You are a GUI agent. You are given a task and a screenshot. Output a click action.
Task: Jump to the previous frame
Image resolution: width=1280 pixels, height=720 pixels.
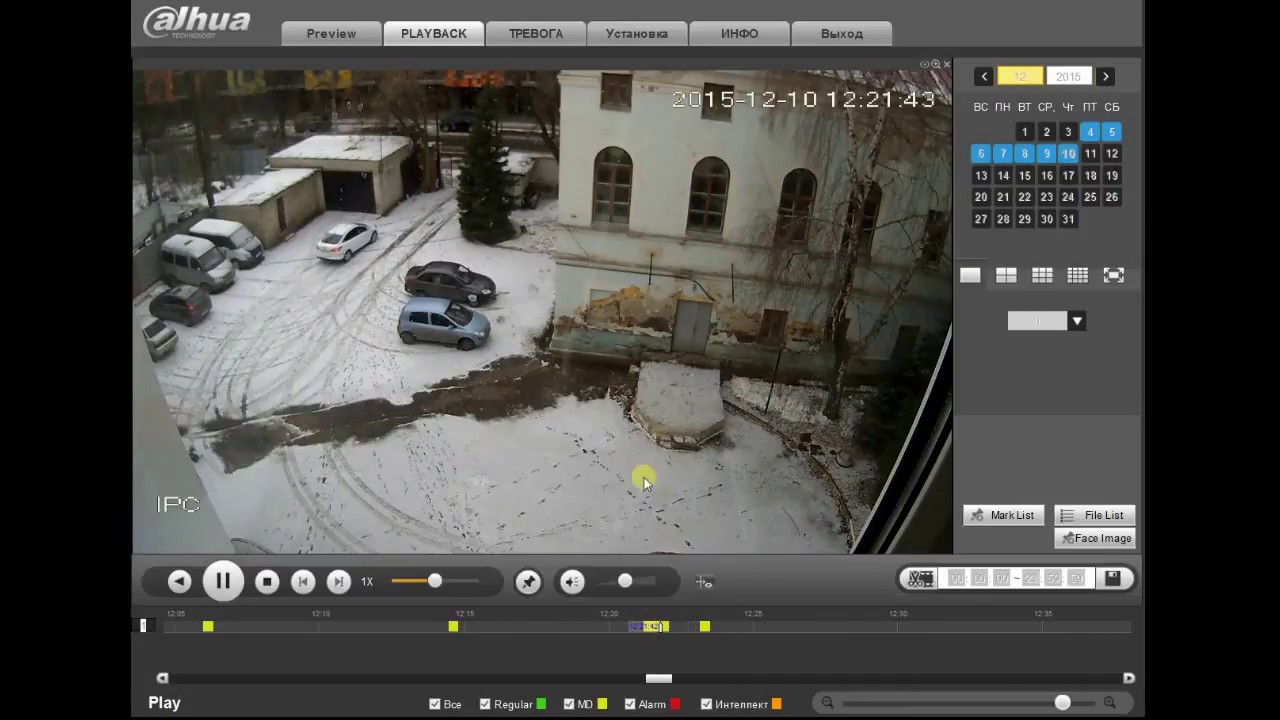303,581
